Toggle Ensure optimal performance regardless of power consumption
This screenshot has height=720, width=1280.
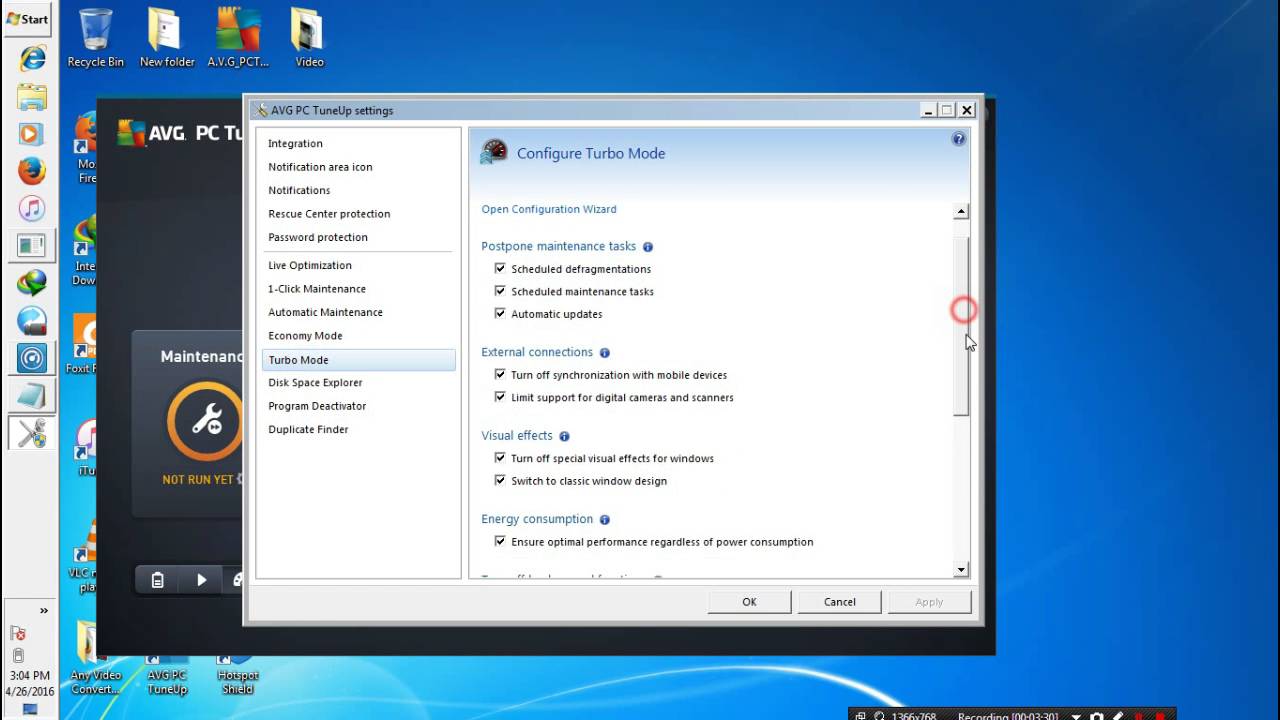[x=500, y=542]
